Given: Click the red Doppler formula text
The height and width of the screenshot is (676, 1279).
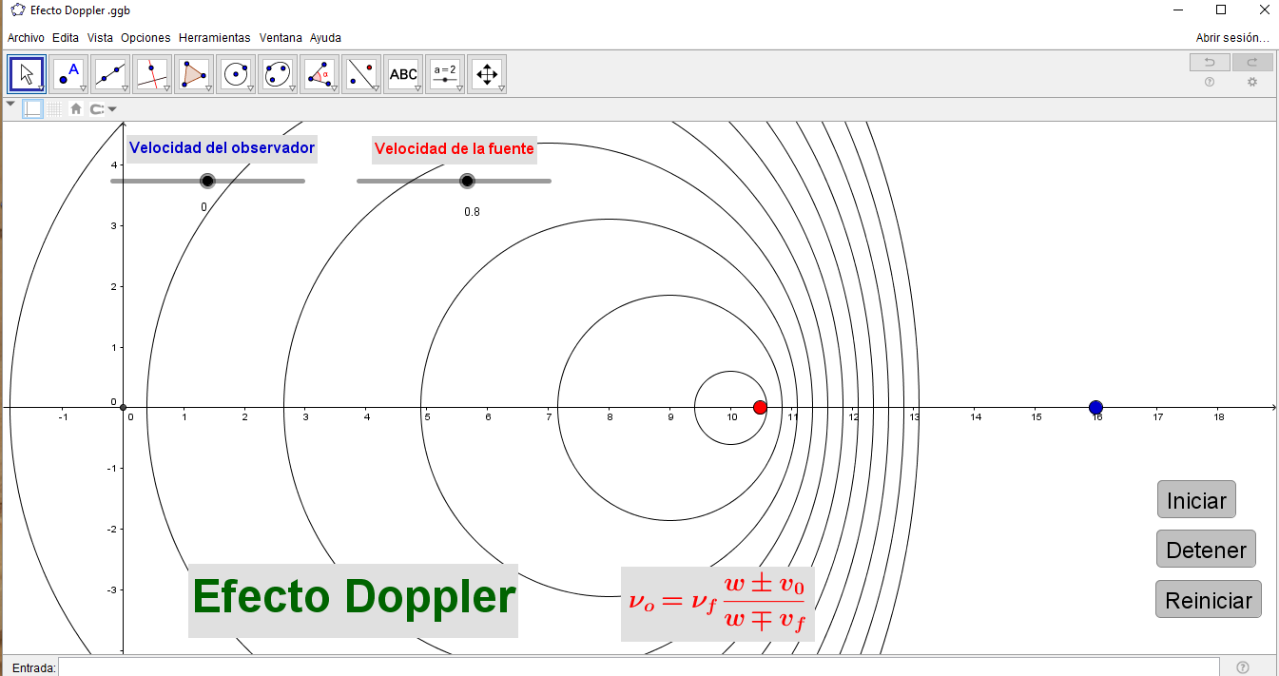Looking at the screenshot, I should click(x=719, y=604).
